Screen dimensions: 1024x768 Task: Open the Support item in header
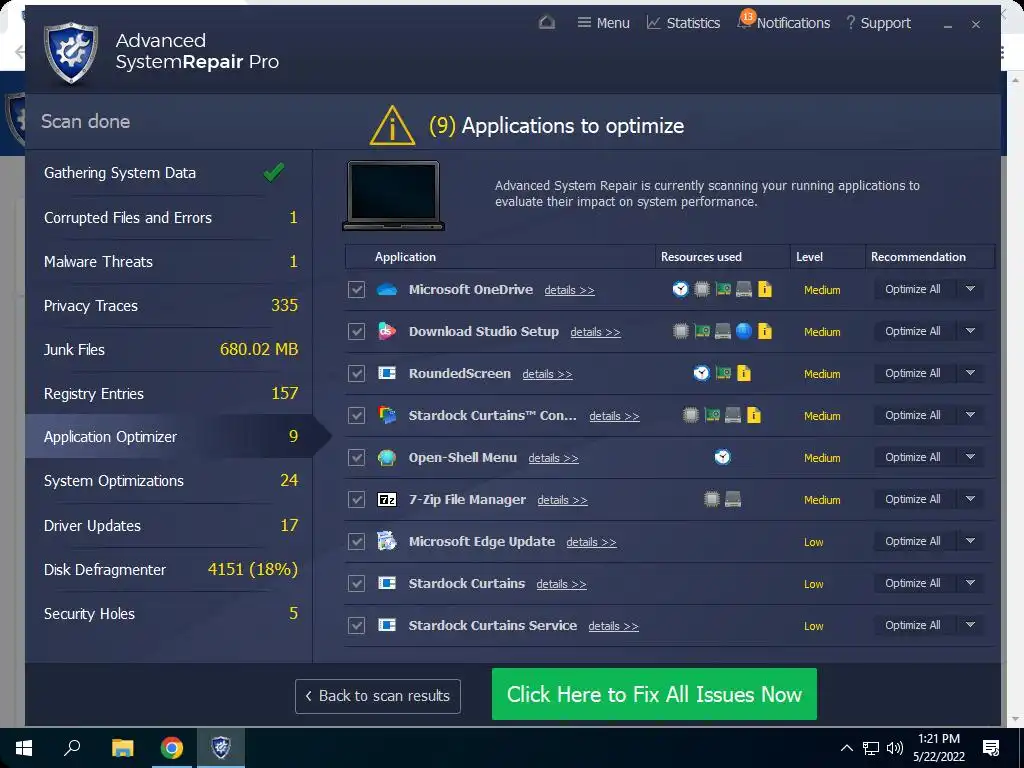878,23
